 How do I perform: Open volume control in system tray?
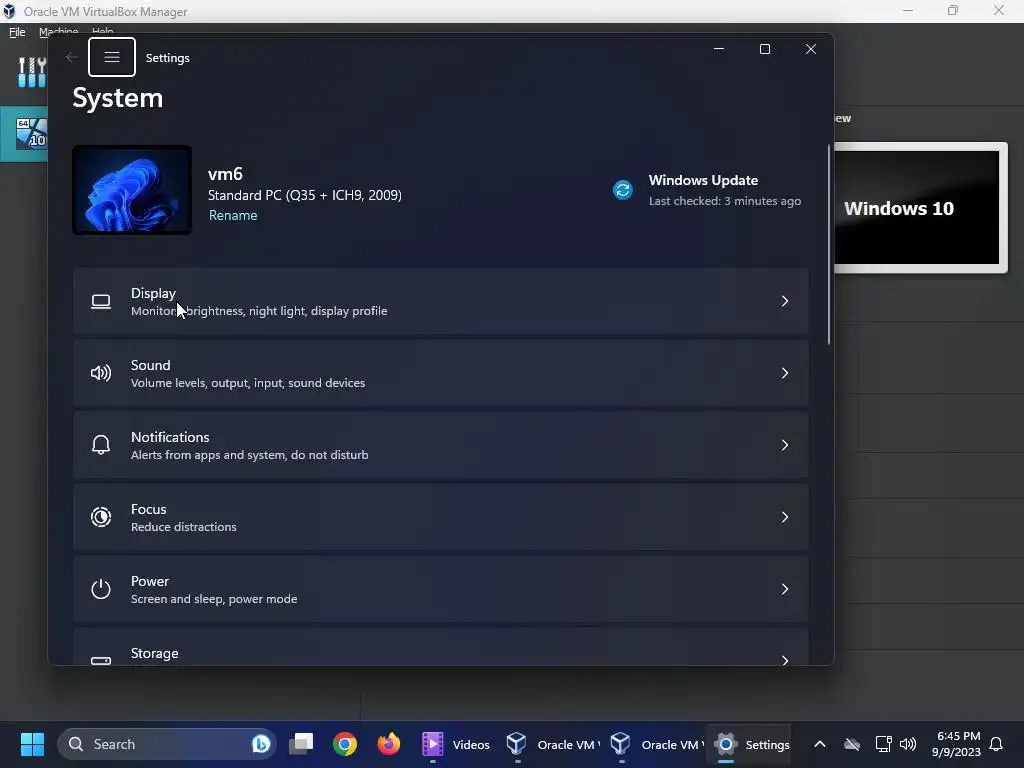908,744
